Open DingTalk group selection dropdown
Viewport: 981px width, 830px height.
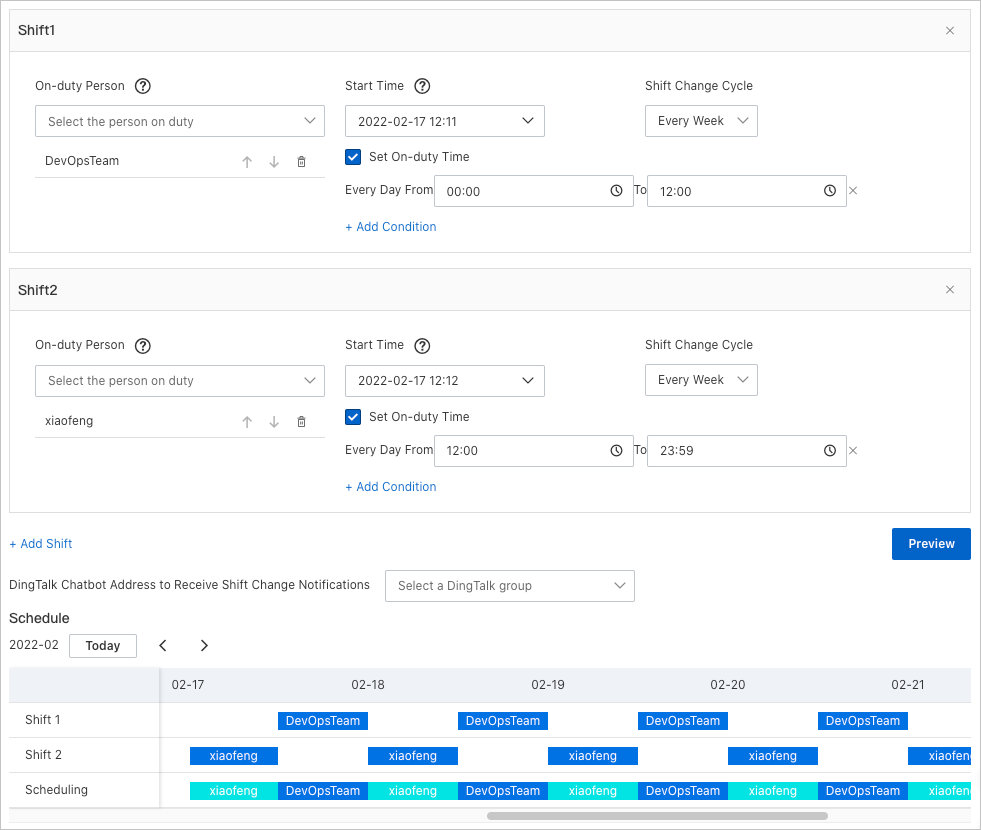(x=509, y=586)
